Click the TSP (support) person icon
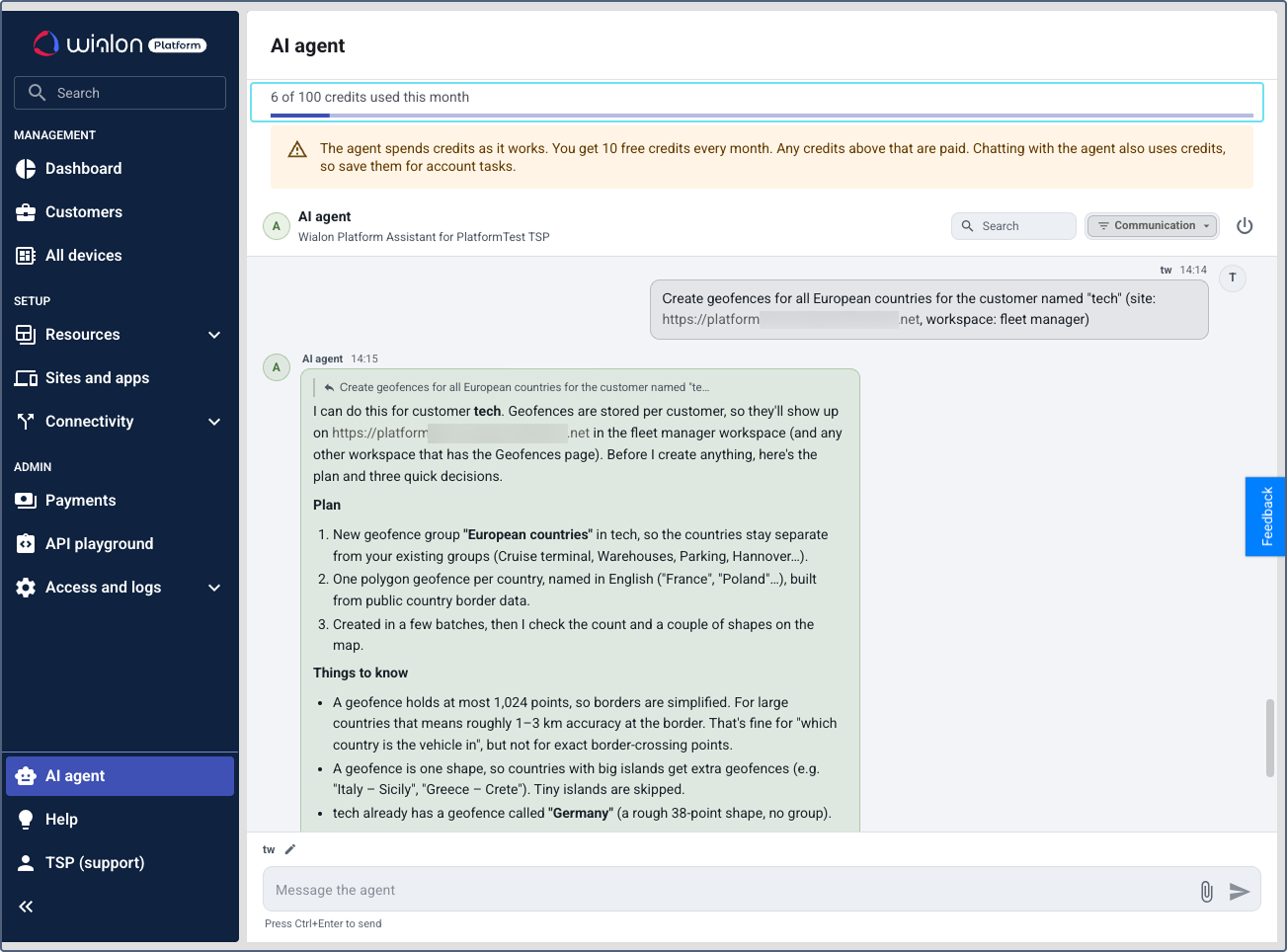The image size is (1287, 952). point(26,863)
